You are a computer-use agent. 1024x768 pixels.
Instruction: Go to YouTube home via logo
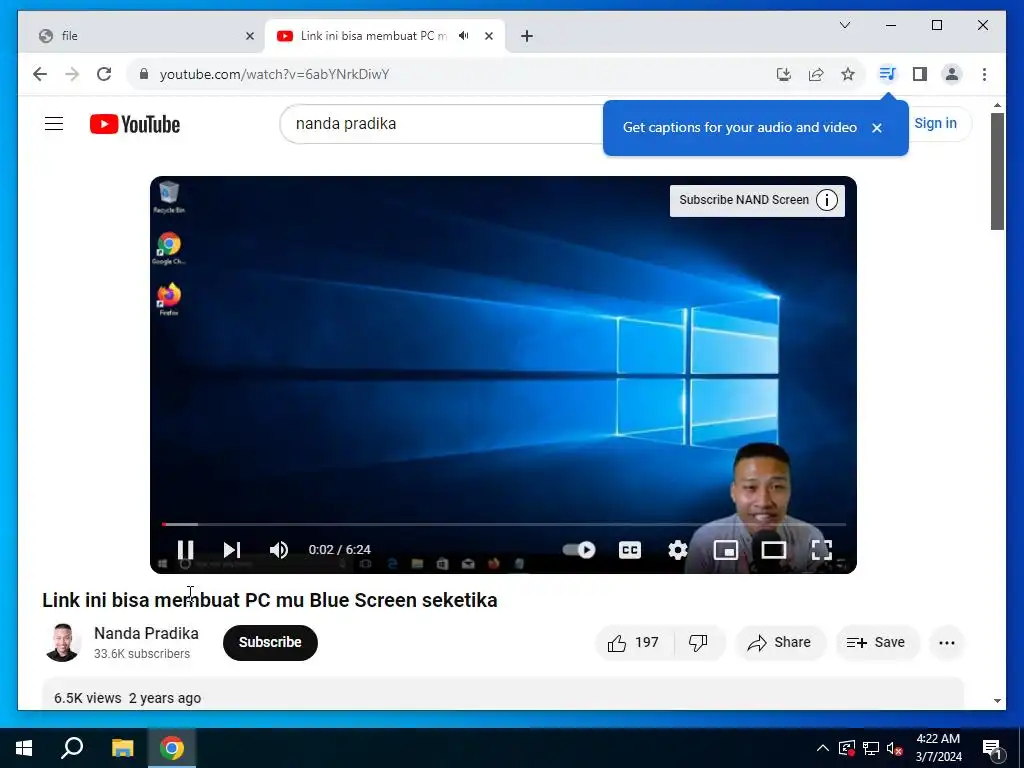135,124
